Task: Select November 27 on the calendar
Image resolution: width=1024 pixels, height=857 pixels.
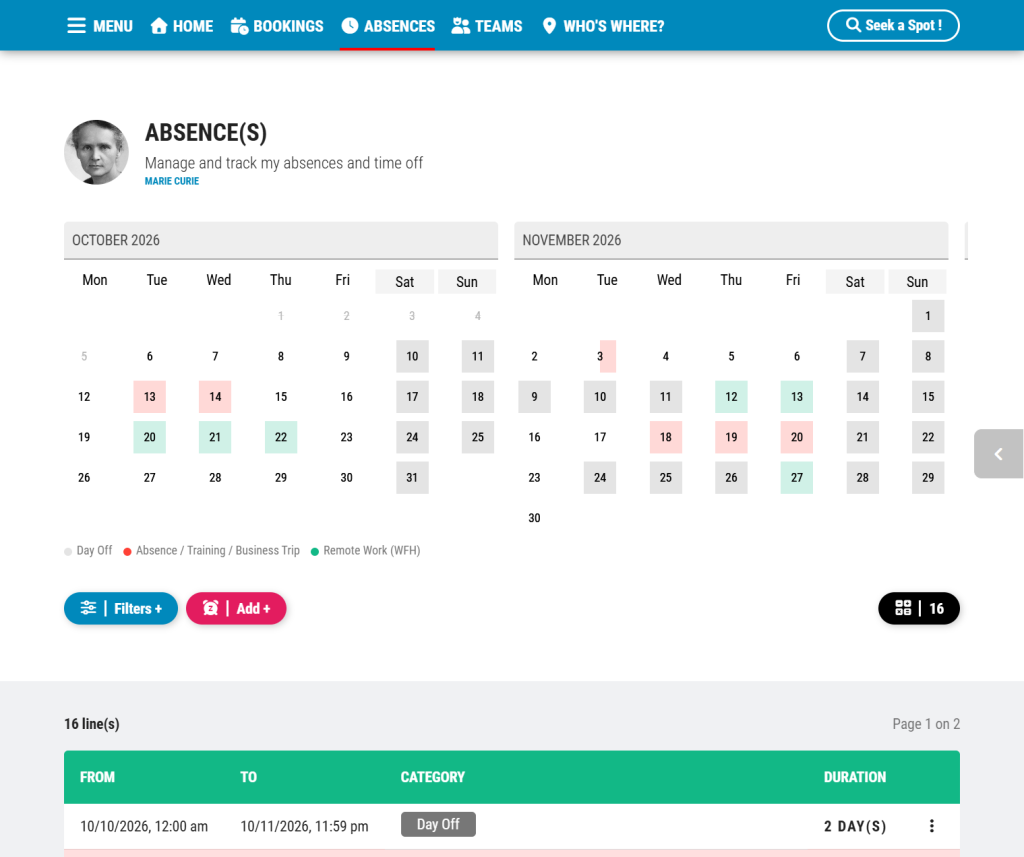Action: tap(797, 477)
